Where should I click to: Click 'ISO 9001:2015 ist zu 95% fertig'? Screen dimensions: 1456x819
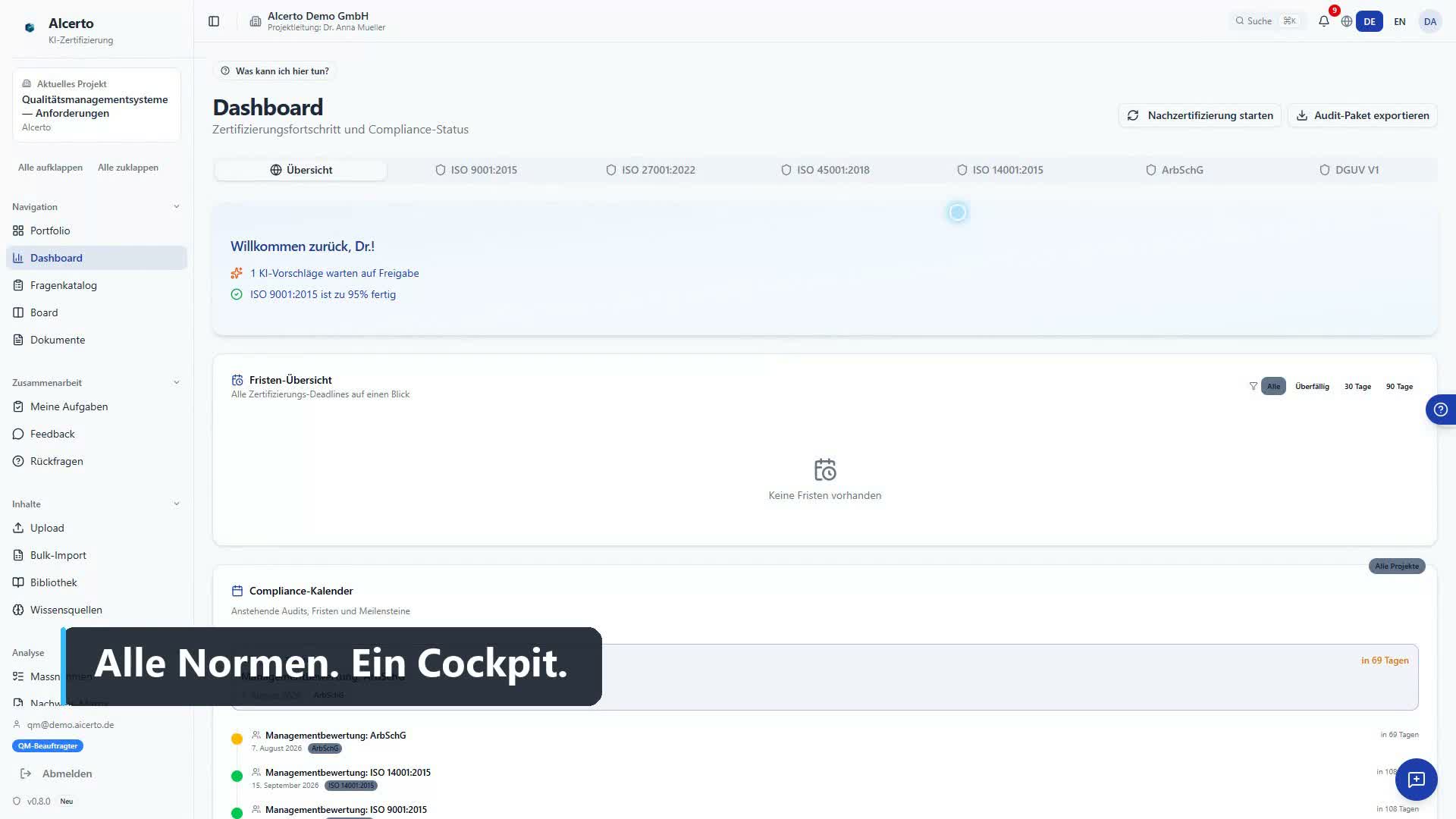(323, 294)
